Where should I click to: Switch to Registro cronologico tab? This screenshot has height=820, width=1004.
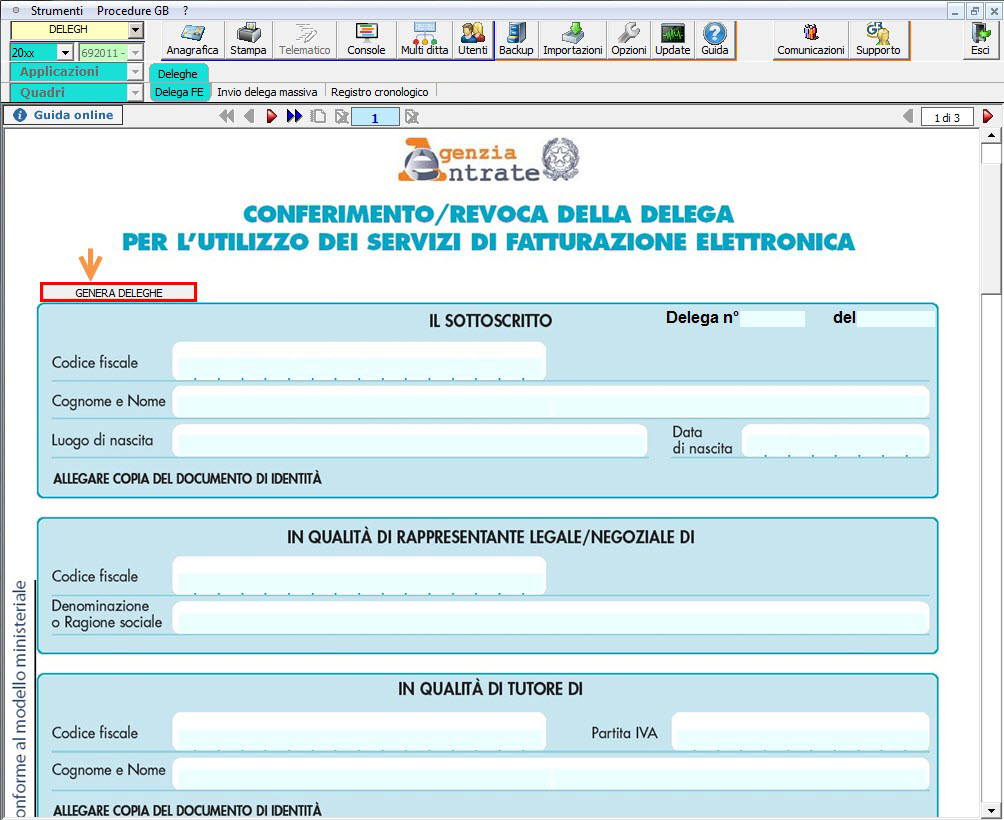(x=380, y=92)
